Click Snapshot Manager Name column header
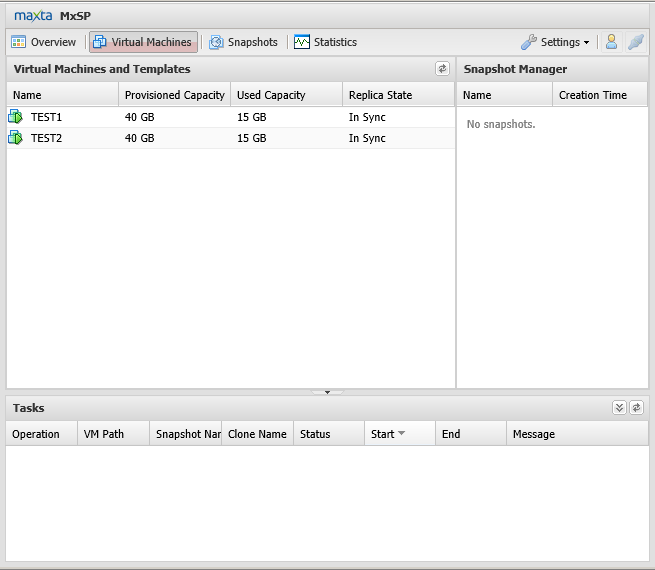Viewport: 655px width, 570px height. (x=505, y=95)
